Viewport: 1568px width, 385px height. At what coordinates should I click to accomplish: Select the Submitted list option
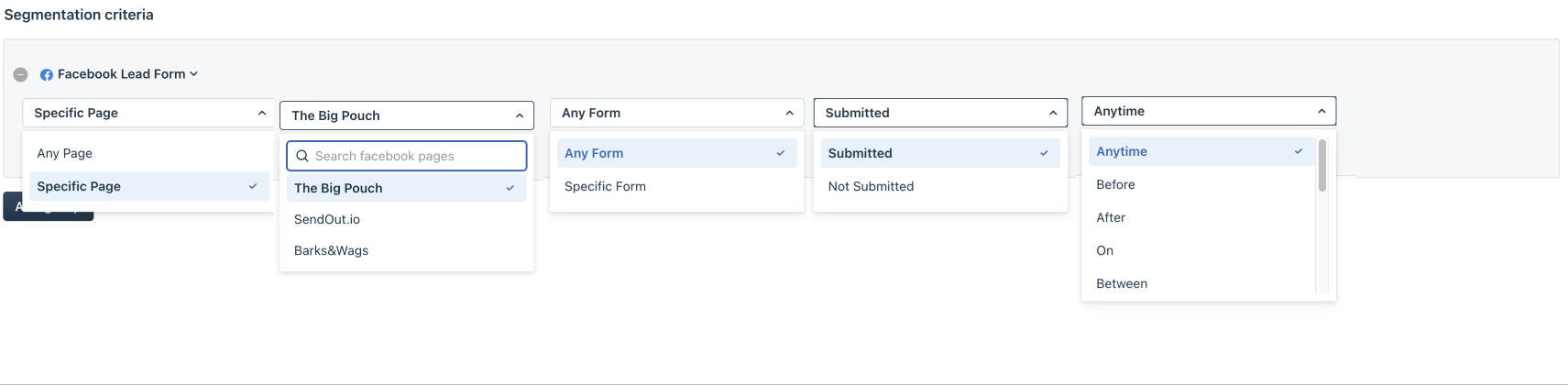point(940,153)
